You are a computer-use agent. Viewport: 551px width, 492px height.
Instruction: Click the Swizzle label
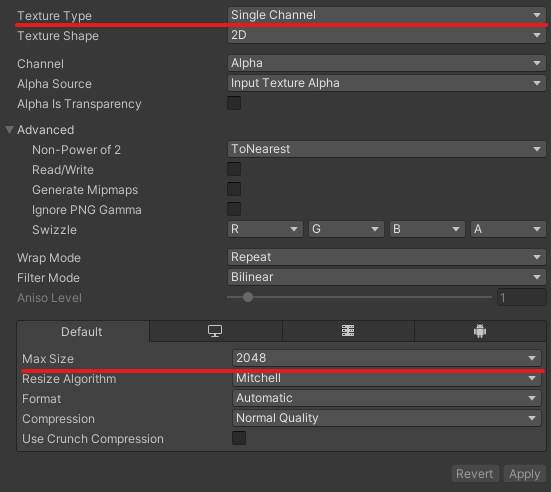[x=54, y=230]
